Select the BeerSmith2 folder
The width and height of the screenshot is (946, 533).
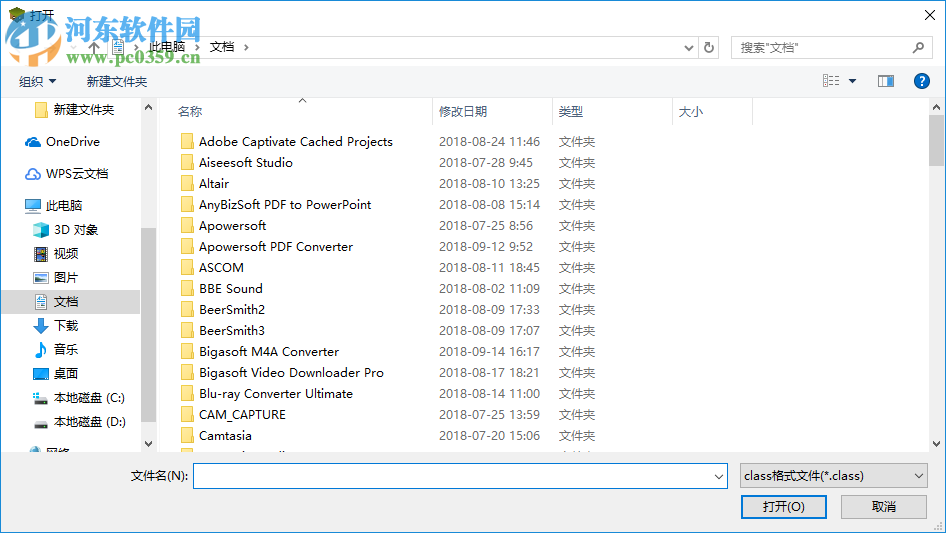pos(232,310)
